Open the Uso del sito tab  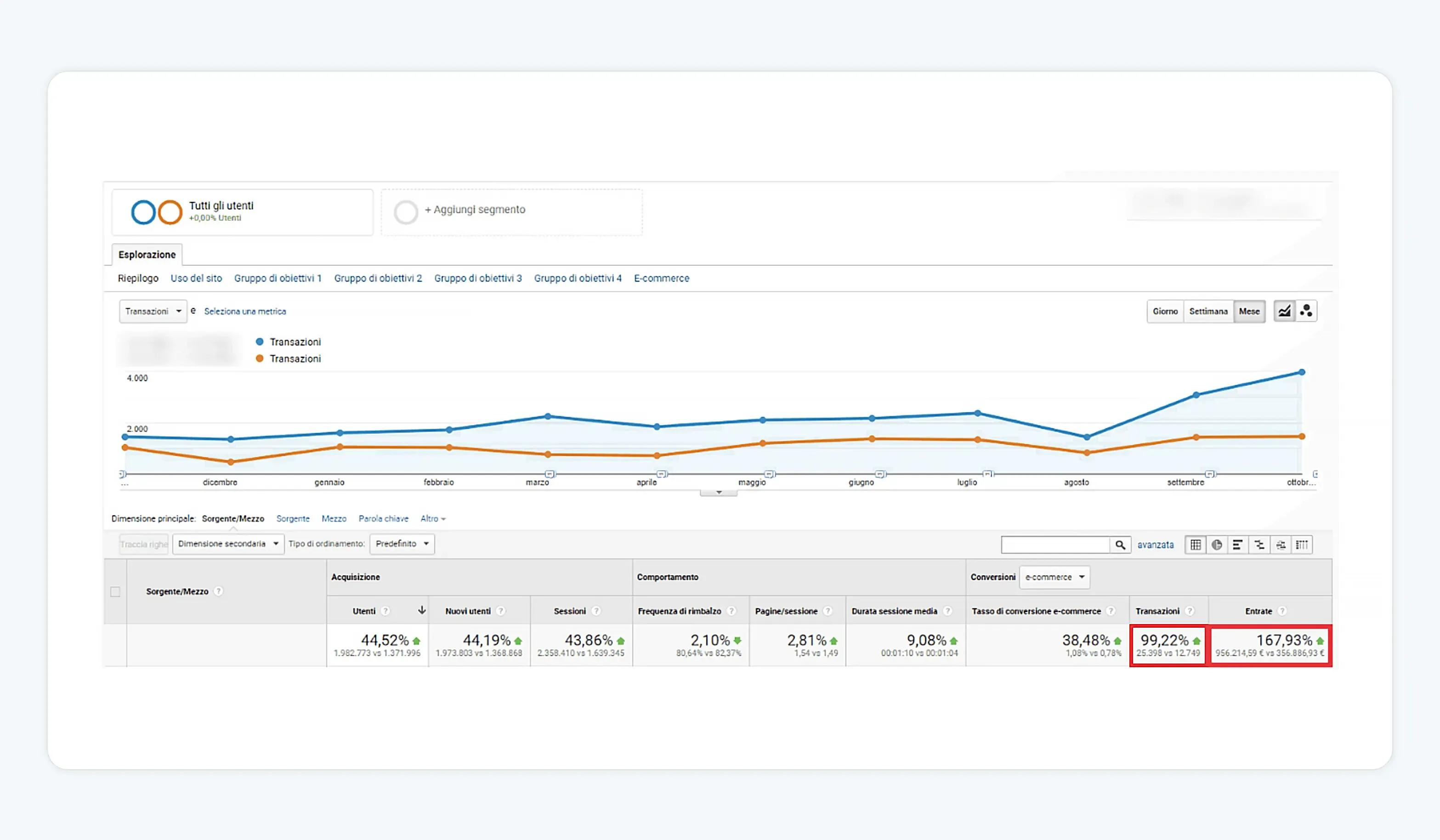point(196,278)
